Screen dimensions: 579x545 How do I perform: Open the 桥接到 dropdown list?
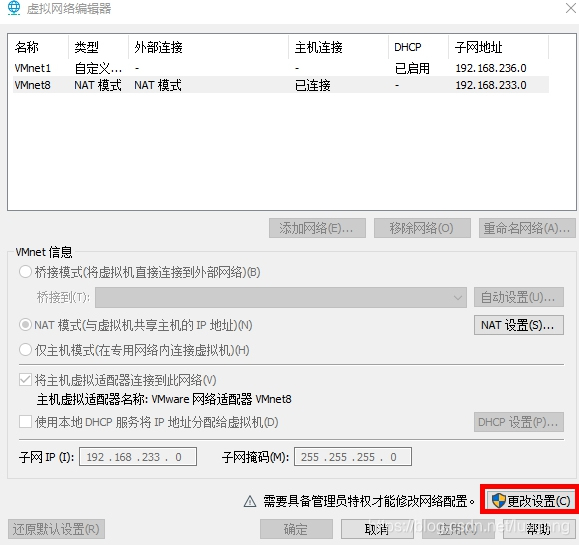point(281,297)
